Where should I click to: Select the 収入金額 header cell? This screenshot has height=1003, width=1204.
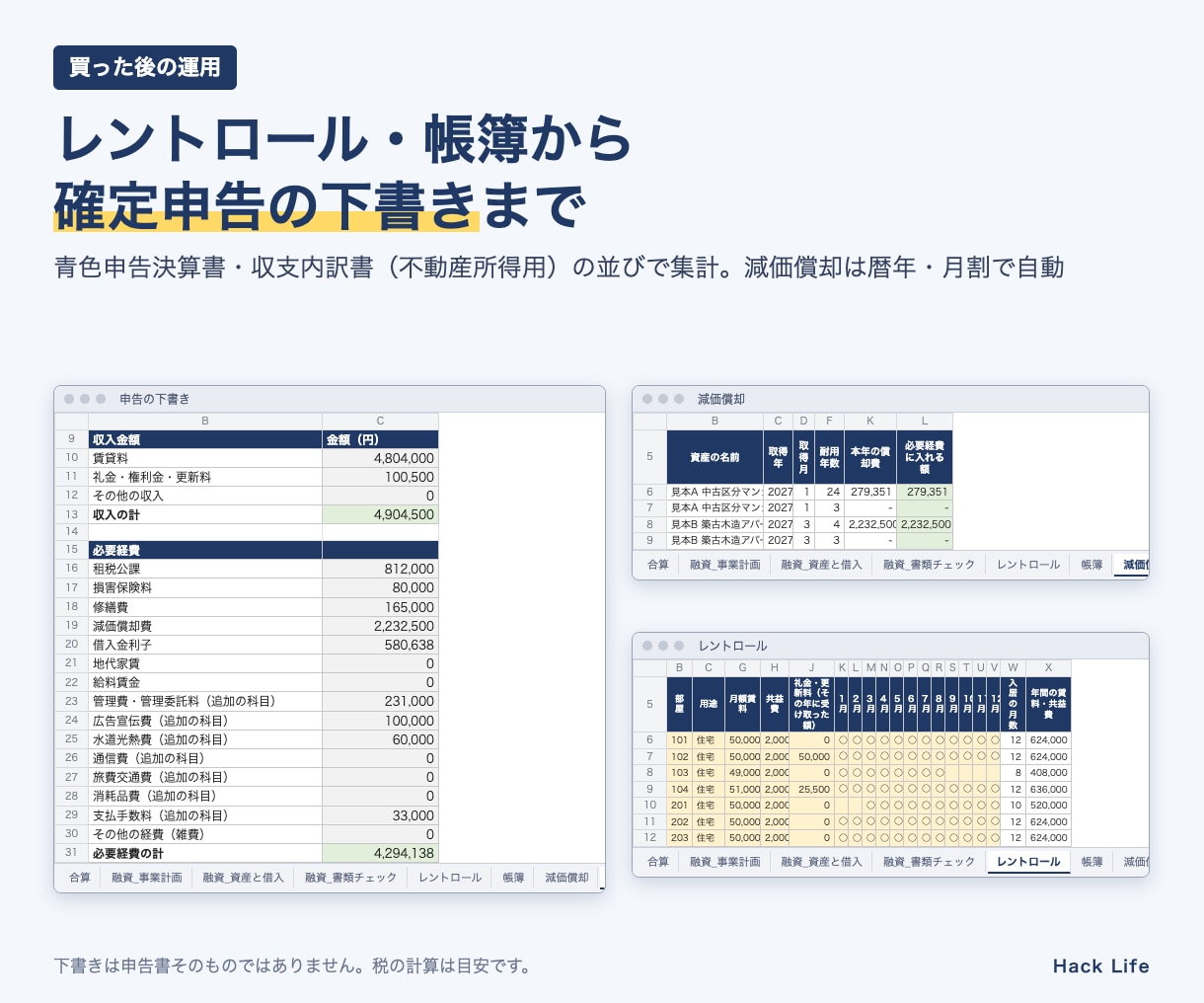click(x=205, y=439)
